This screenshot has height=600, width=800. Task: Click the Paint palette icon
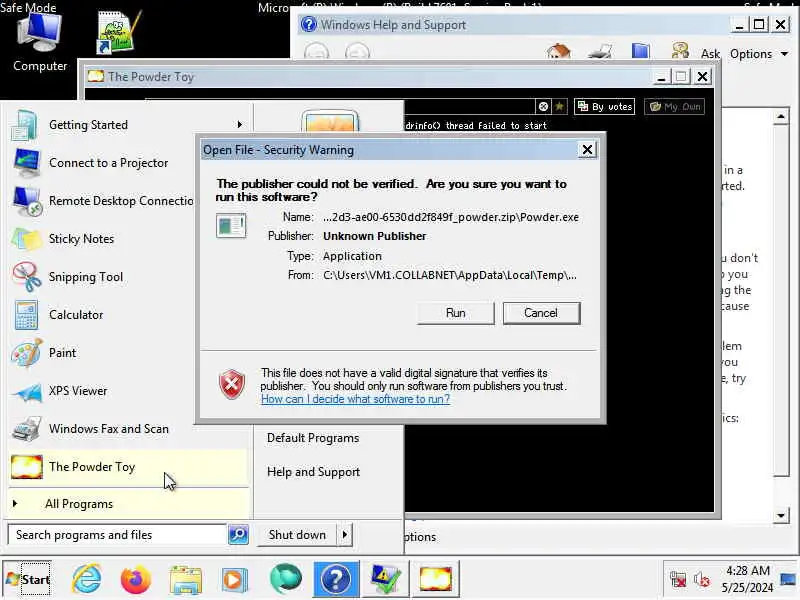pyautogui.click(x=27, y=353)
